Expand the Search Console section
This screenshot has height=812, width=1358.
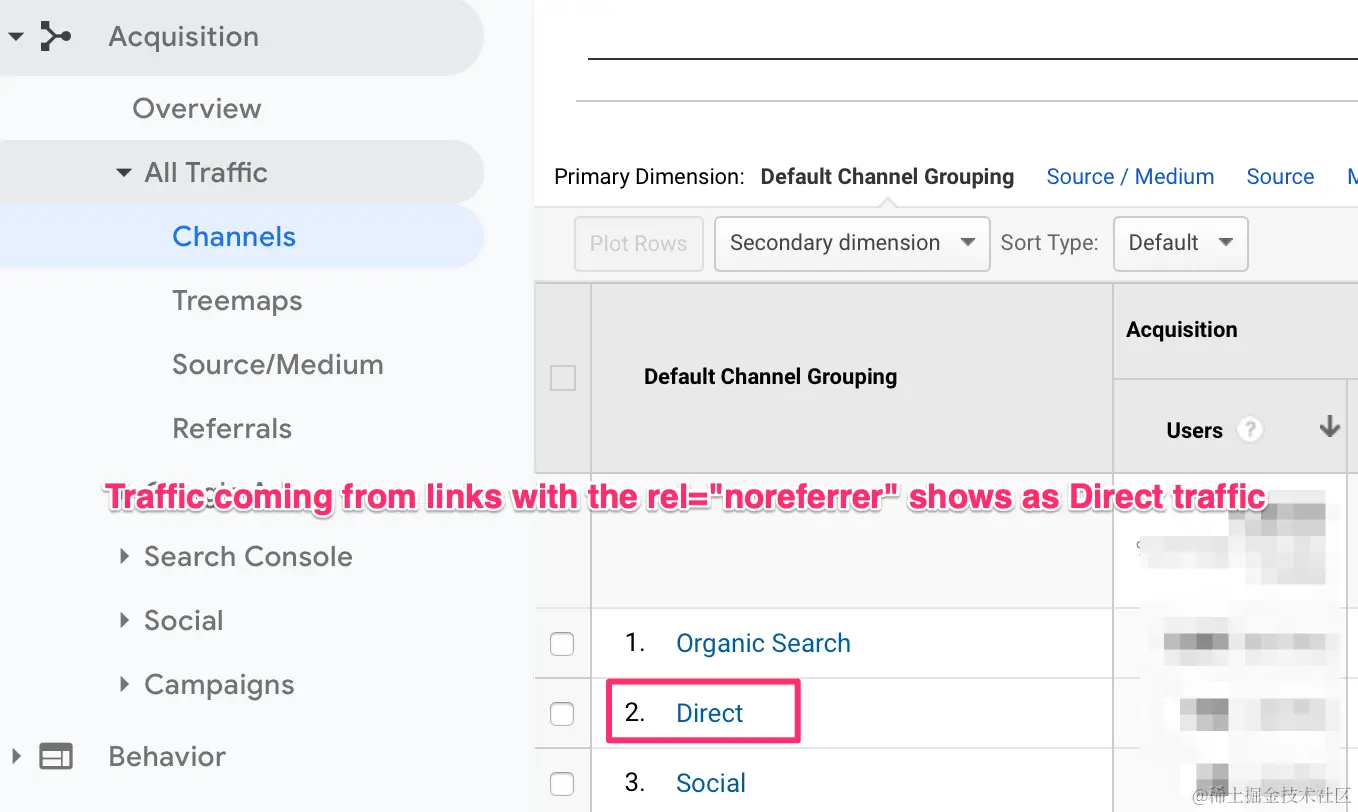(125, 556)
